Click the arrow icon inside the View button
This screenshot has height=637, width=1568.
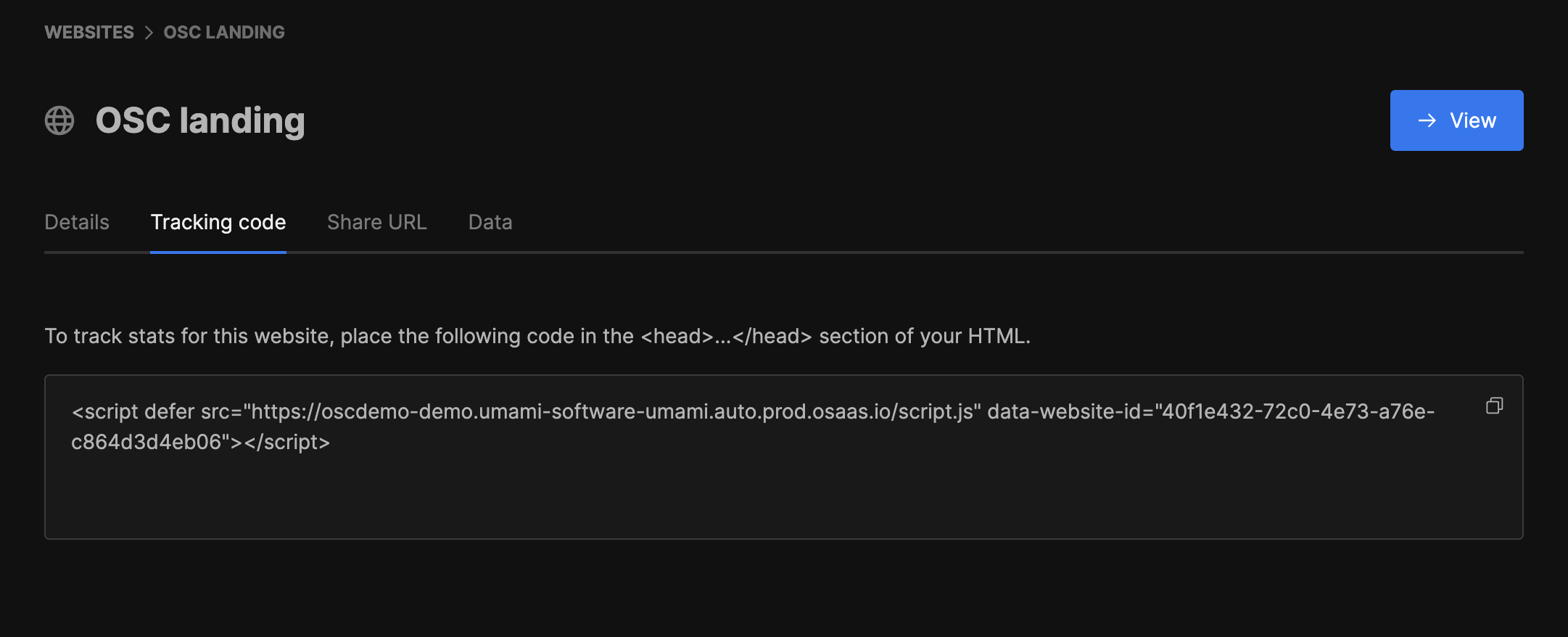pos(1427,120)
